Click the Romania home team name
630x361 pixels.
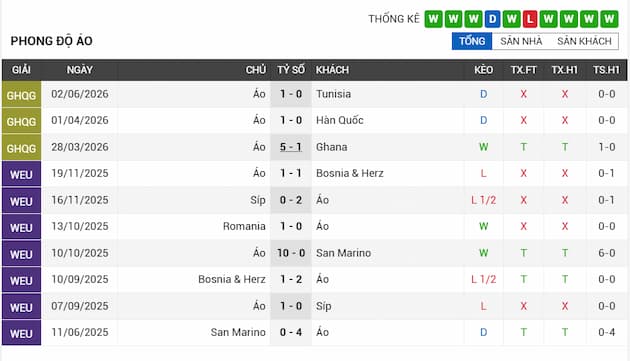point(244,226)
